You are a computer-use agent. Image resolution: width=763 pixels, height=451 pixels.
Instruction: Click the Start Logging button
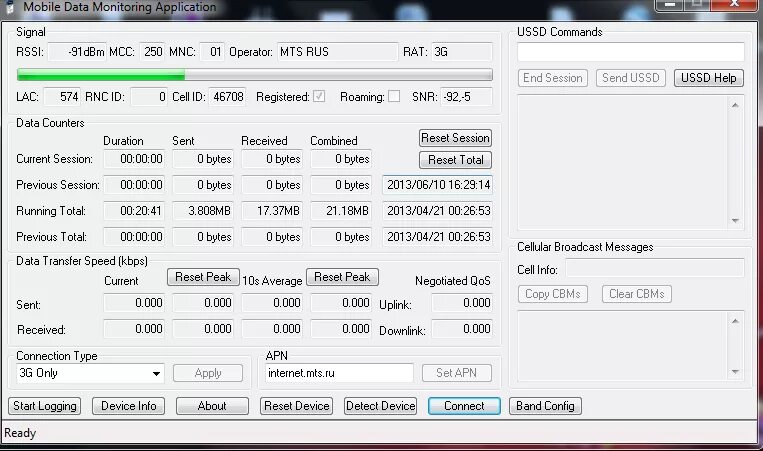(45, 406)
